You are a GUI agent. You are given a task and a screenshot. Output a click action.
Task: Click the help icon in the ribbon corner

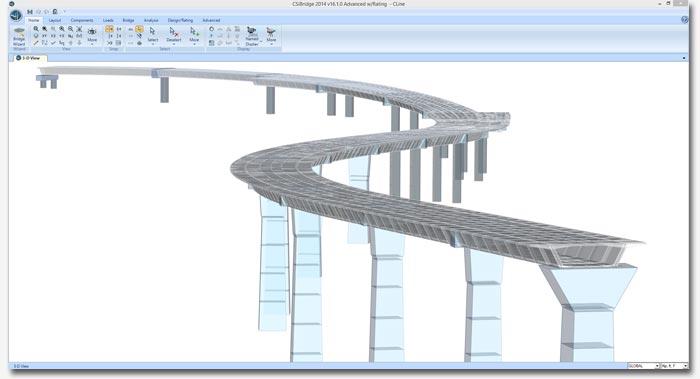coord(684,20)
